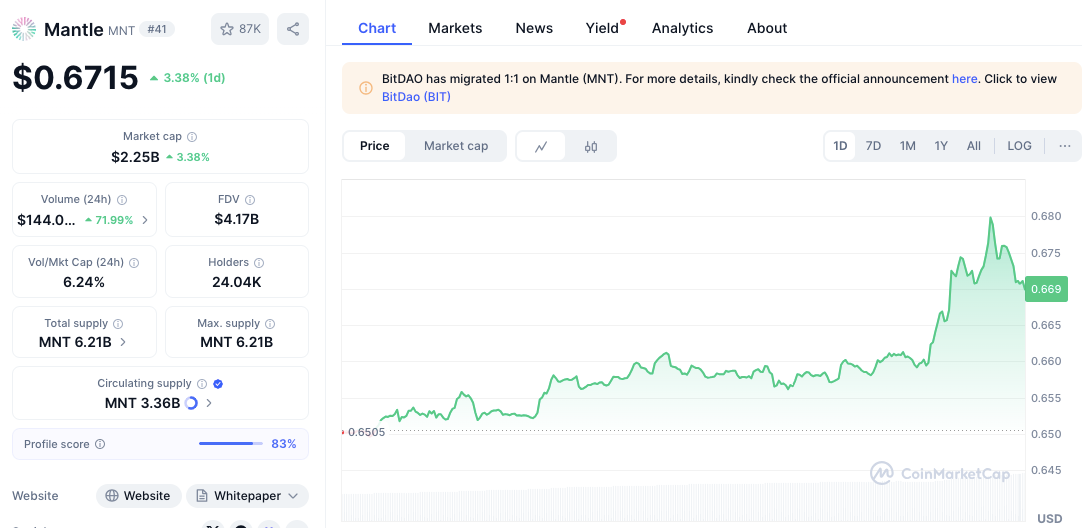Viewport: 1082px width, 528px height.
Task: Open the Website link button
Action: tap(139, 496)
